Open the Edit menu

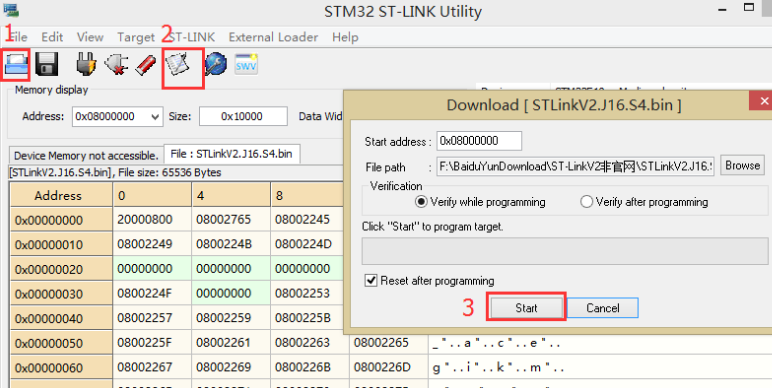[52, 37]
